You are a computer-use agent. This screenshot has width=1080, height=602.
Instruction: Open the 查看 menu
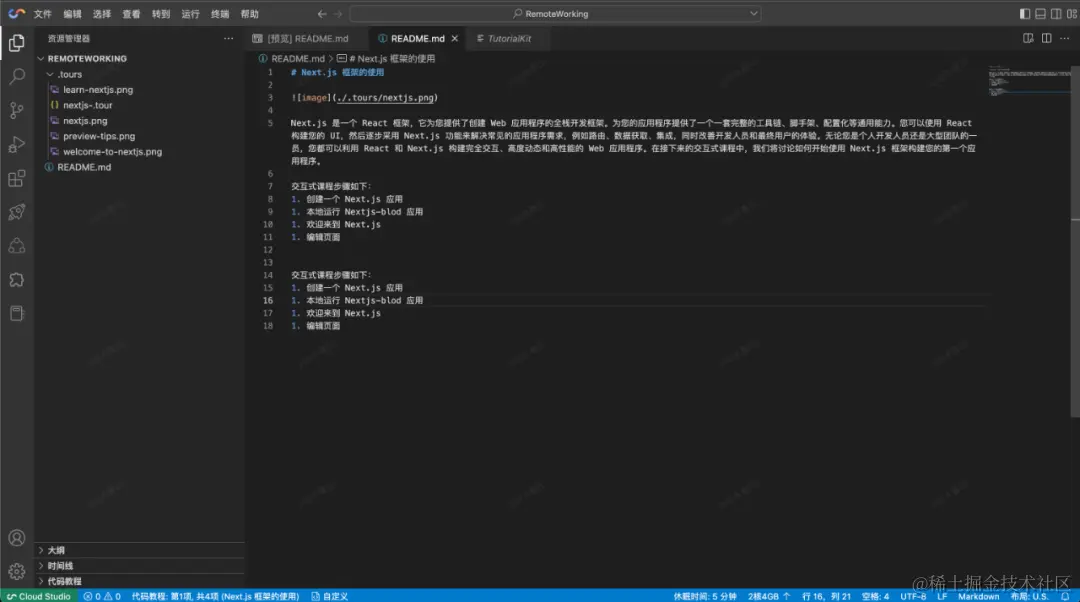coord(132,14)
